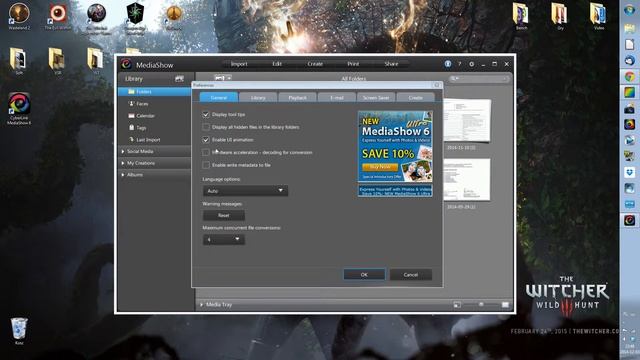Screen dimensions: 640x360
Task: Open the Express Yourself promo link
Action: [x=395, y=191]
